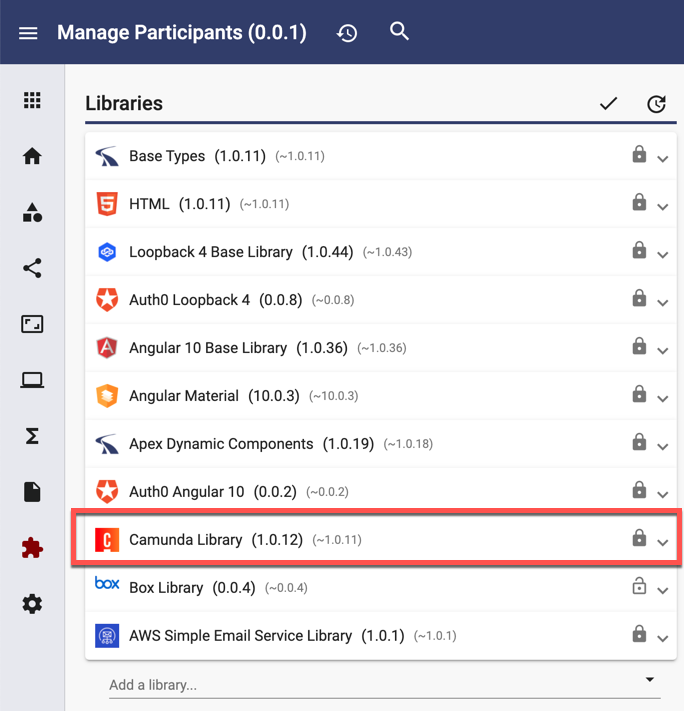Select the Base Types (1.0.11) row
Image resolution: width=684 pixels, height=711 pixels.
tap(381, 156)
